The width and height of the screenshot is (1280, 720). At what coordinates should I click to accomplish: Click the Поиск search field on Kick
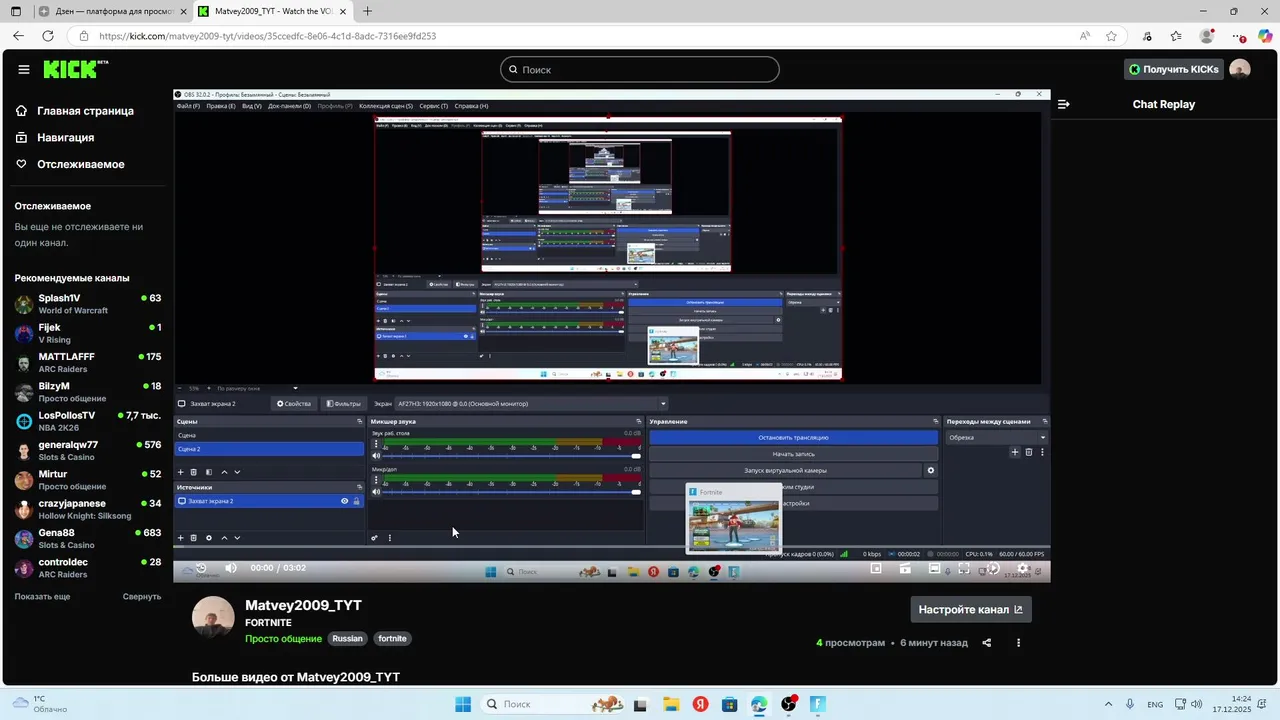(x=640, y=70)
